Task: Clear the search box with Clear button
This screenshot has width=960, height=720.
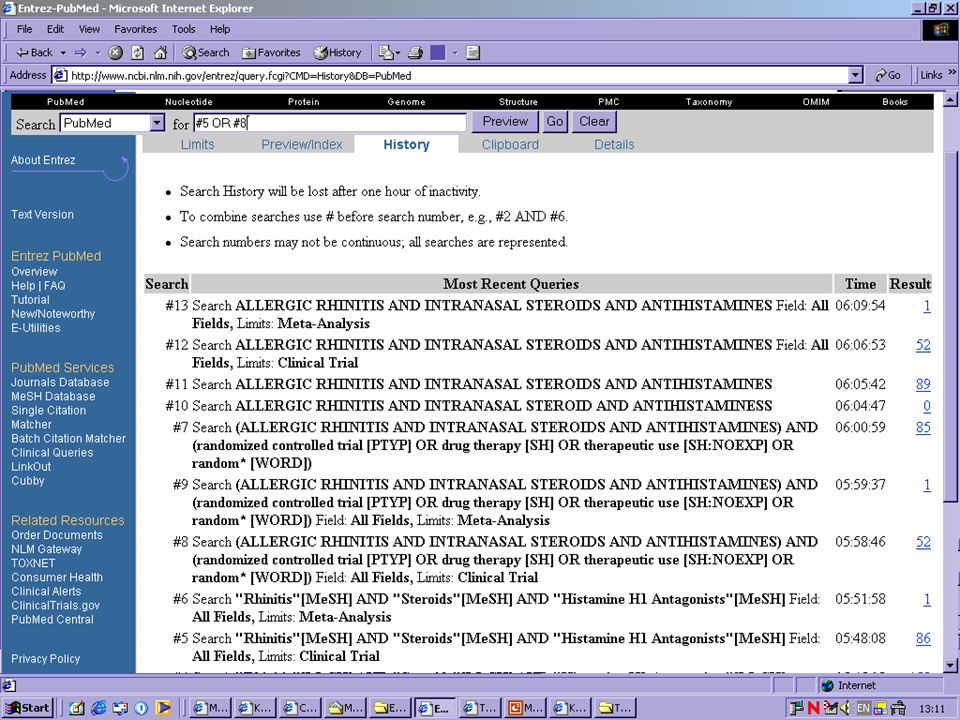Action: 594,122
